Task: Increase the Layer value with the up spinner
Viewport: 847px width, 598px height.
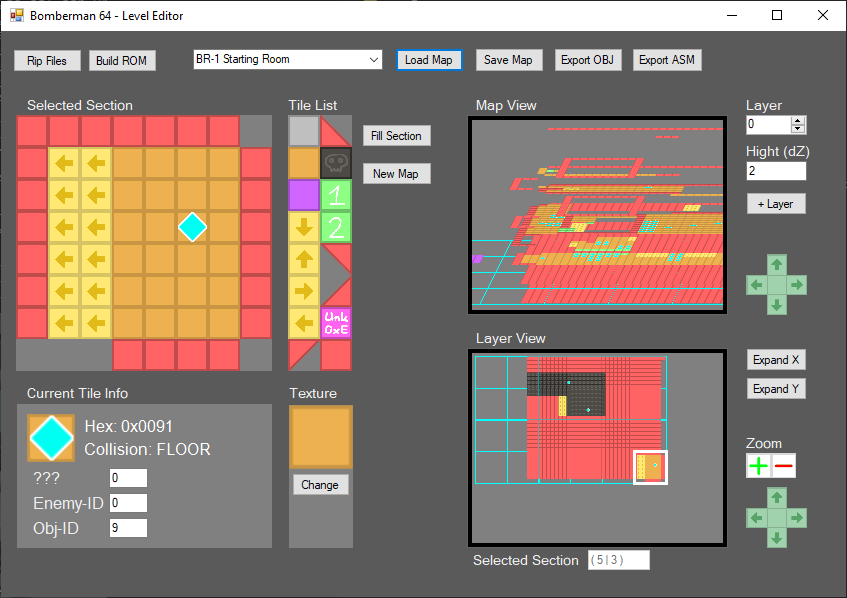Action: (x=797, y=120)
